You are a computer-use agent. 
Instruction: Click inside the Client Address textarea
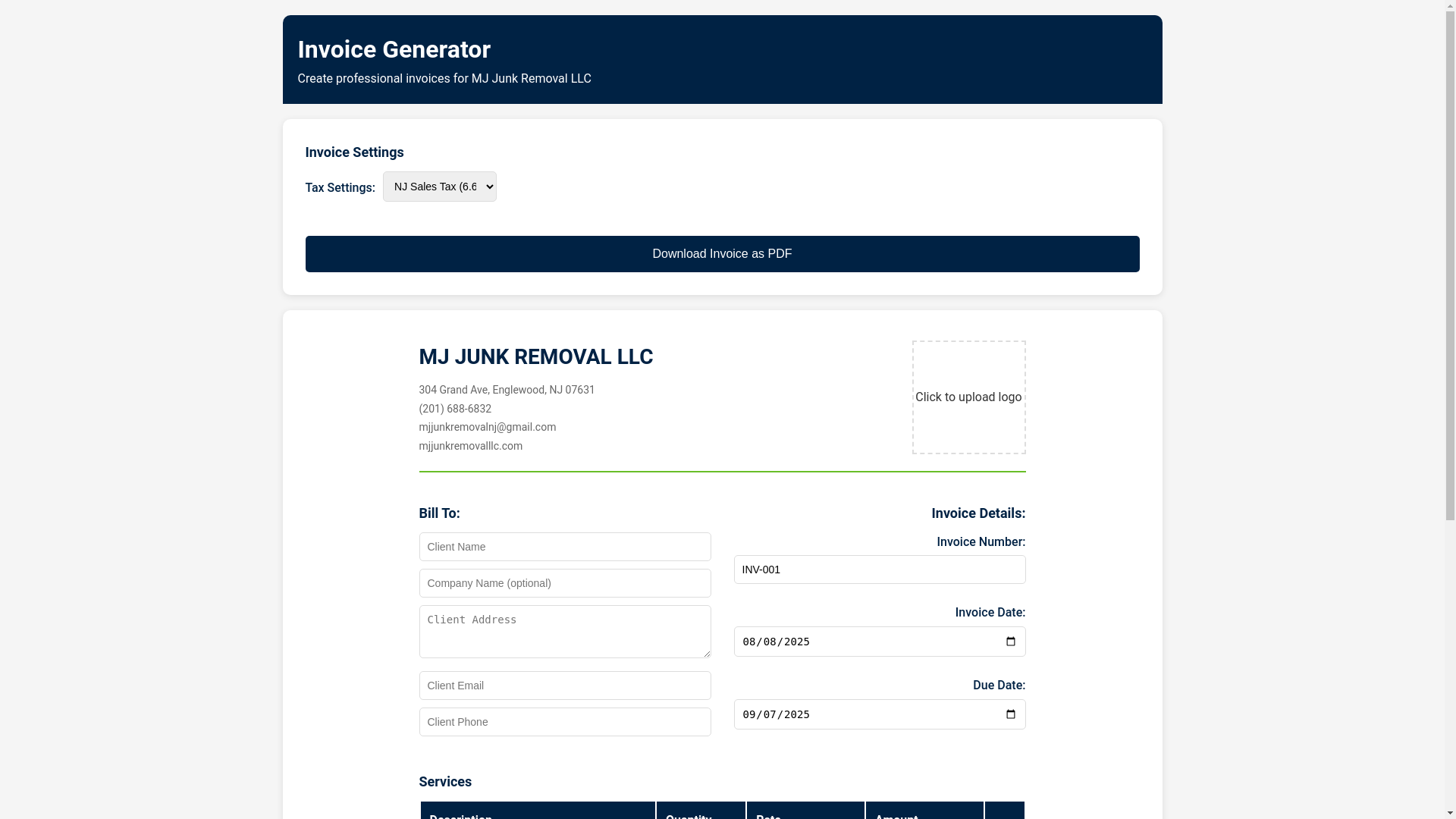pos(565,632)
